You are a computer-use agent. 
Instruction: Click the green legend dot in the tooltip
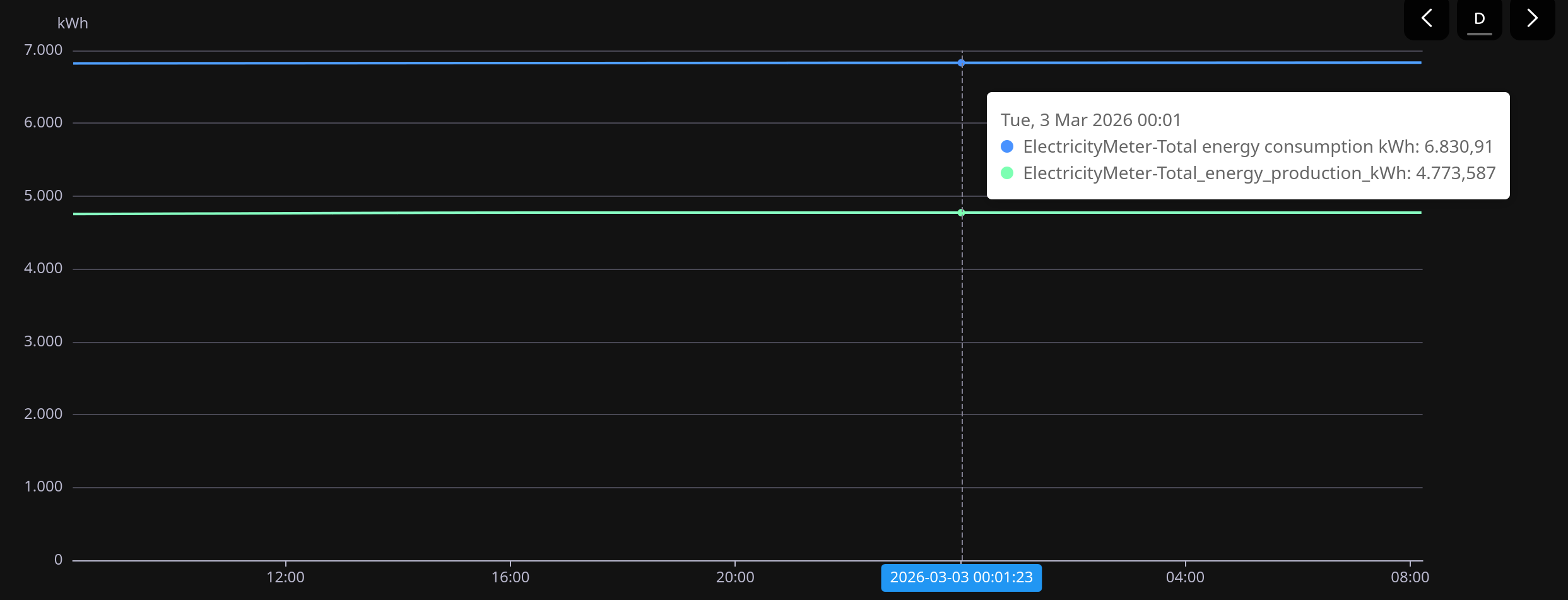click(x=1007, y=174)
